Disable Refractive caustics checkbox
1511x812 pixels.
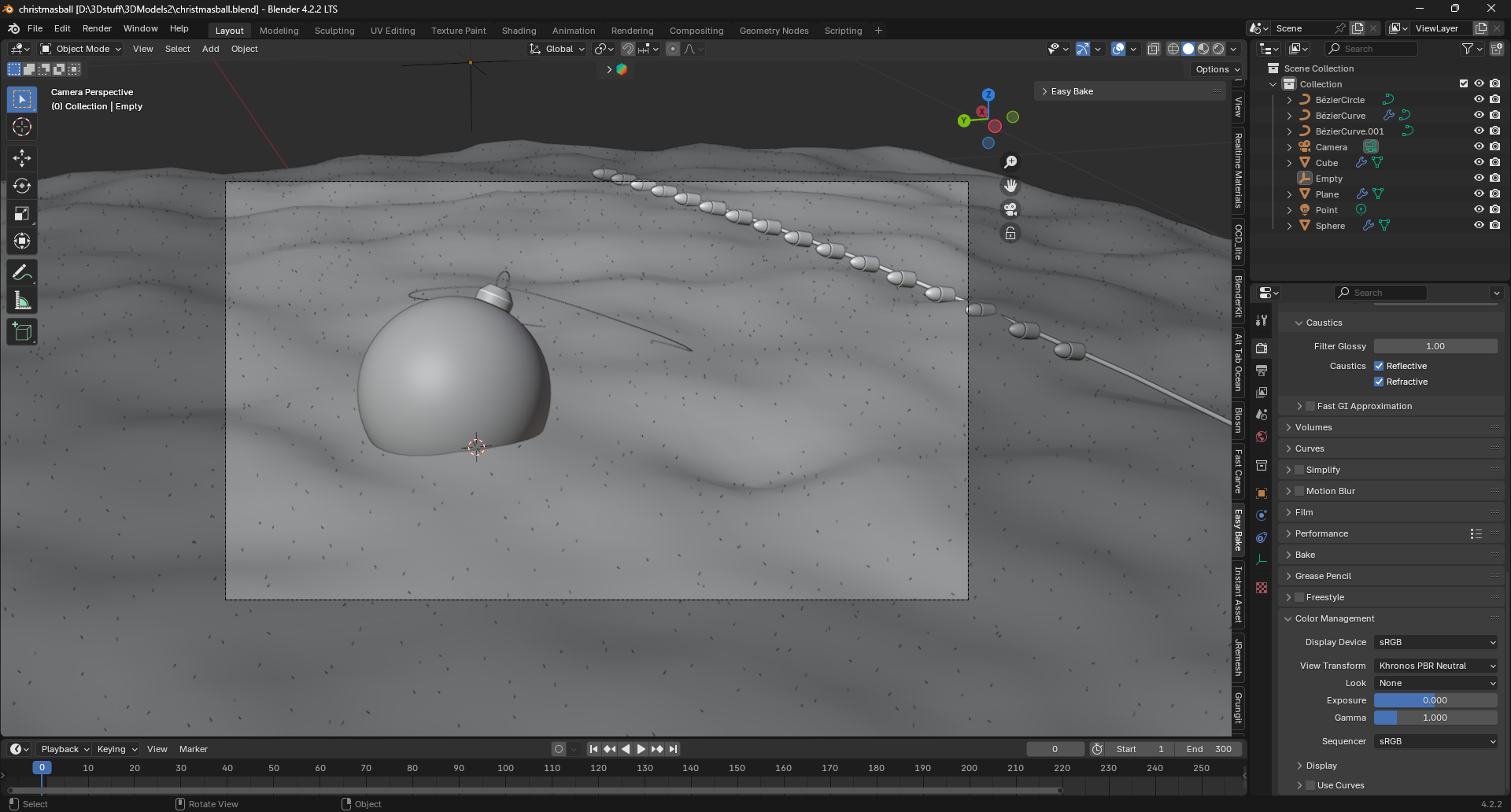1379,382
